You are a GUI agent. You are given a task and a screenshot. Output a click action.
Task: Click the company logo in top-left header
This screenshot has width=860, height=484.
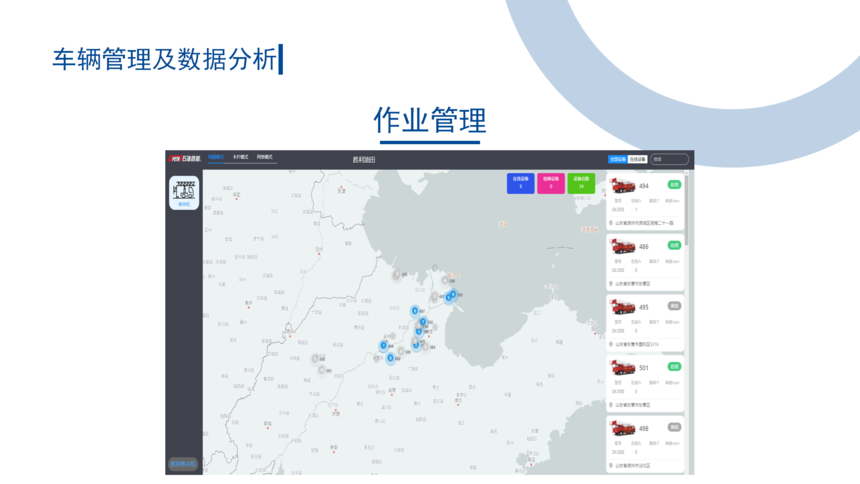(x=184, y=158)
